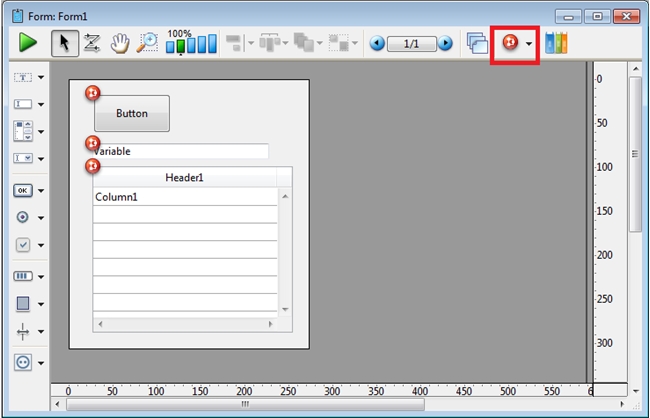This screenshot has width=650, height=418.
Task: Open the badge display dropdown arrow
Action: [x=529, y=44]
